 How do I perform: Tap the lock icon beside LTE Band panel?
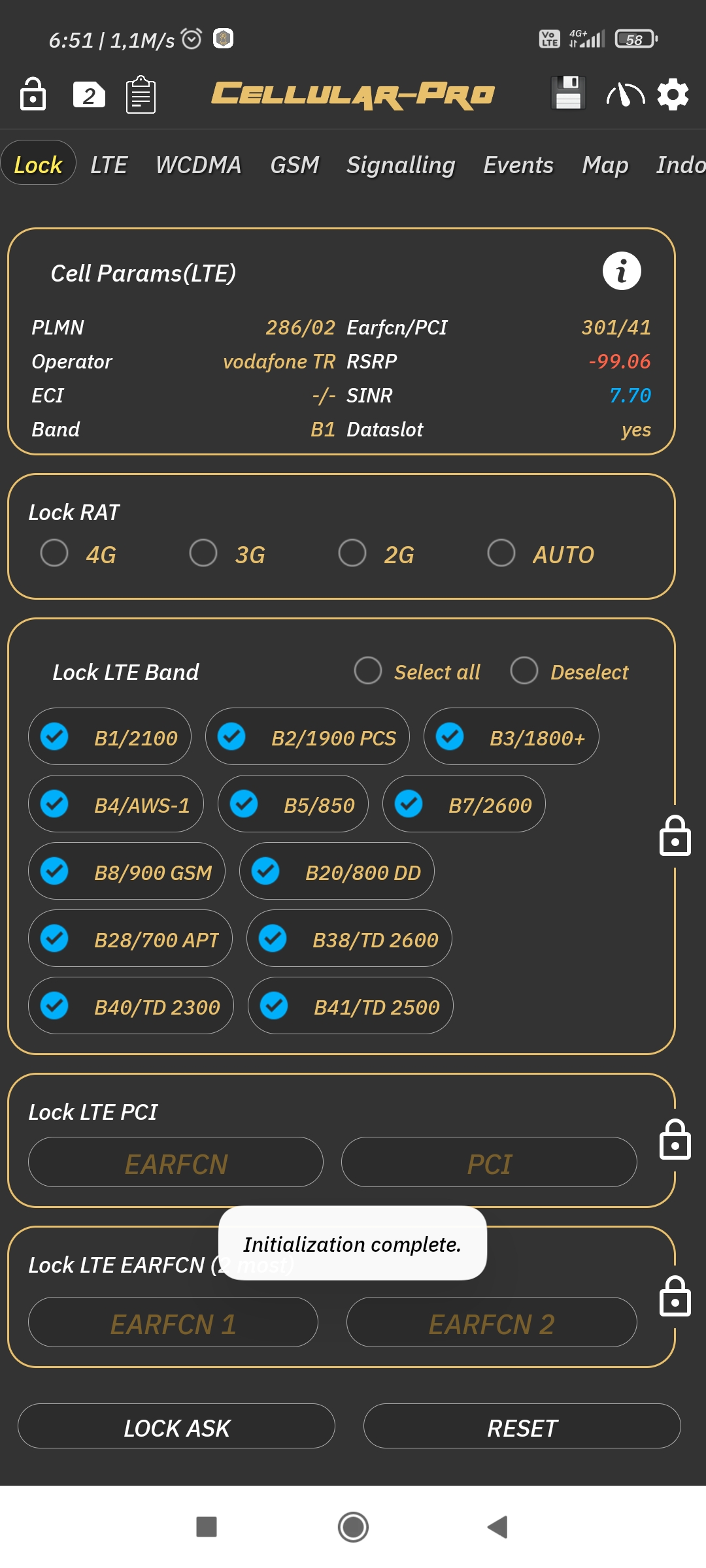pyautogui.click(x=675, y=836)
